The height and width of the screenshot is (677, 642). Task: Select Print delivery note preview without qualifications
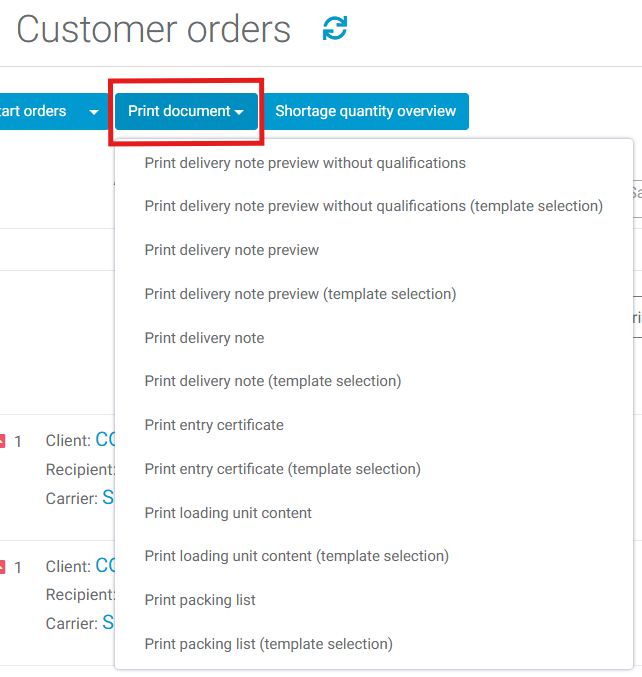(x=305, y=163)
